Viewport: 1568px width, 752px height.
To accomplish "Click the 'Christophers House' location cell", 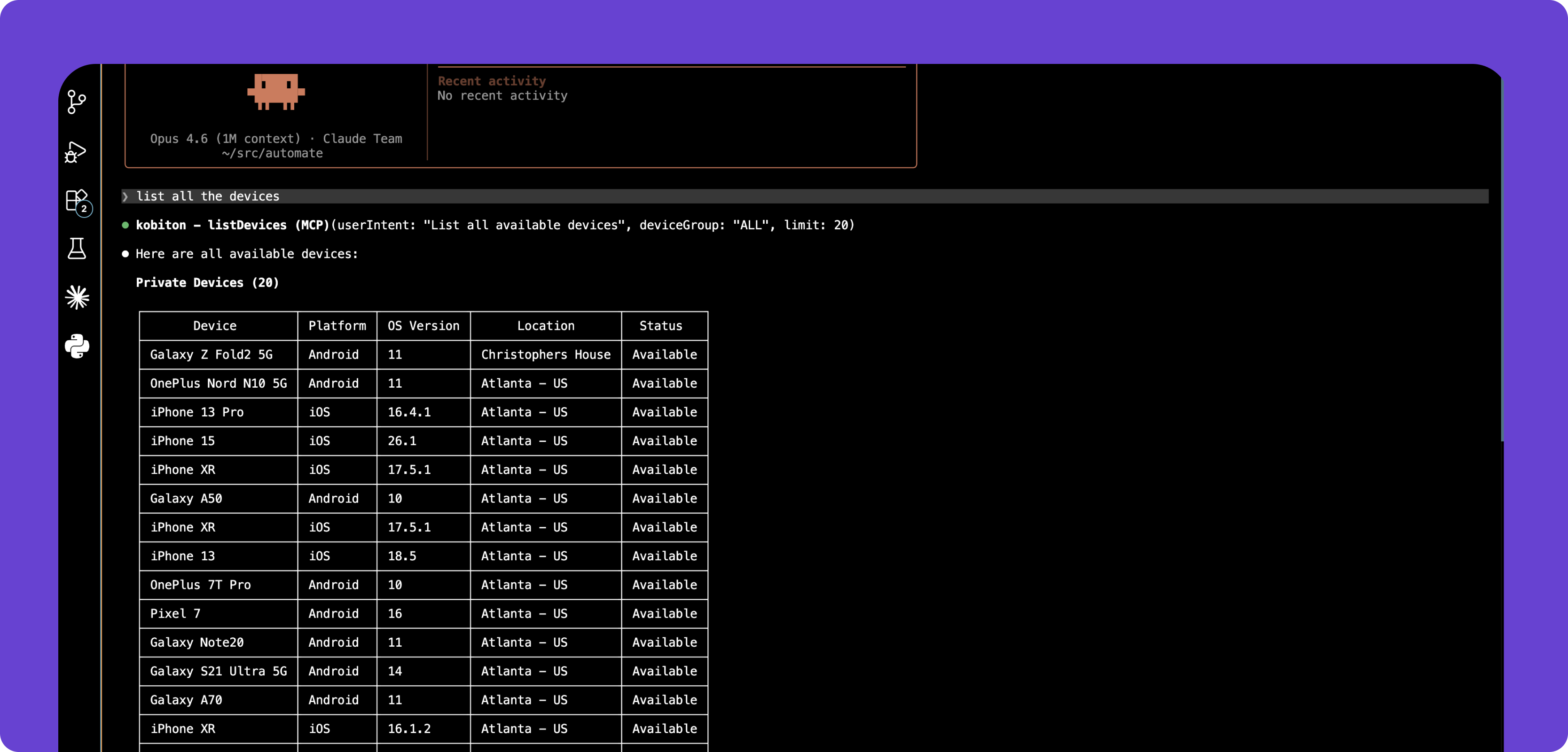I will tap(545, 354).
